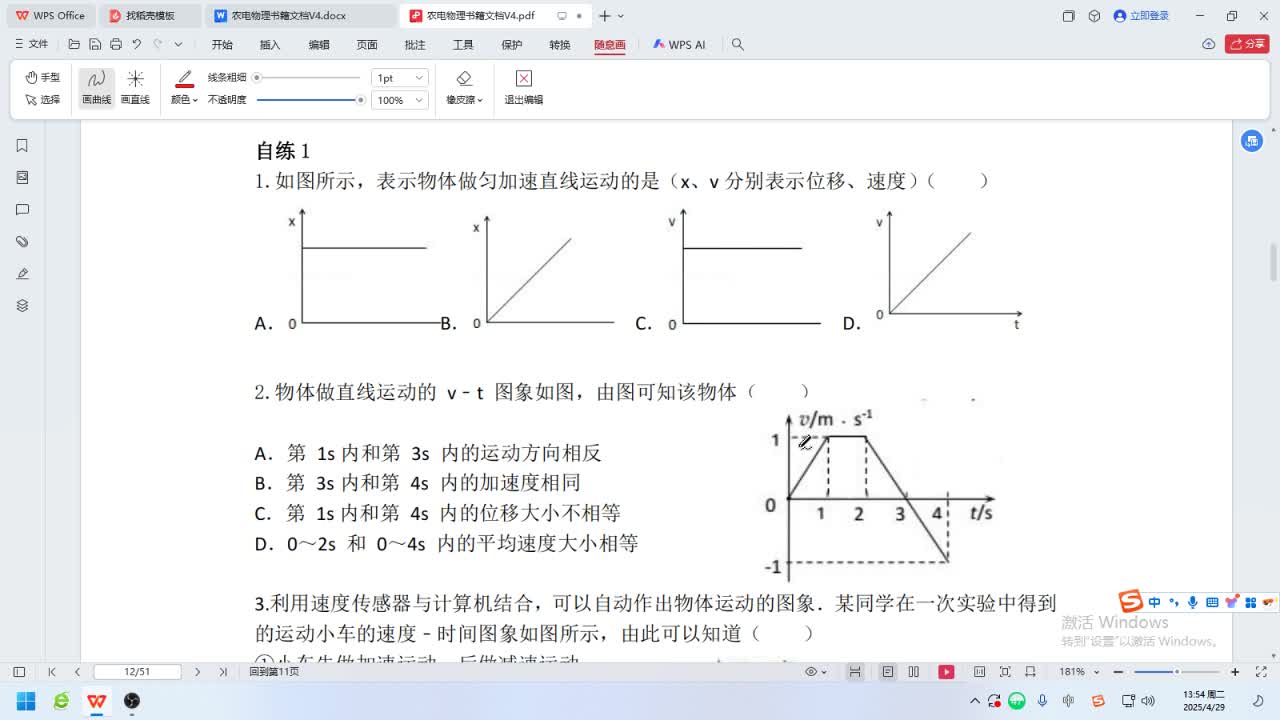Open the bookmark panel in left sidebar
The image size is (1280, 720).
coord(22,146)
